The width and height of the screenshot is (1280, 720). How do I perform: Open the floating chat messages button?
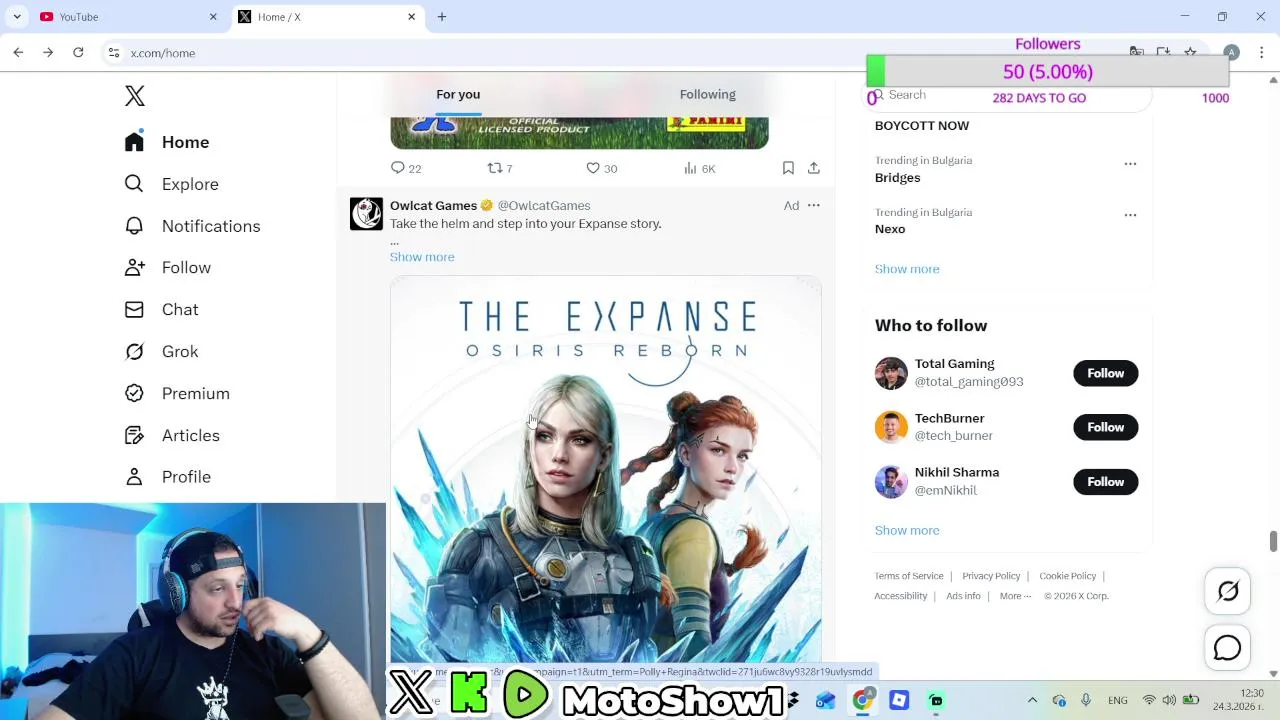click(x=1228, y=648)
